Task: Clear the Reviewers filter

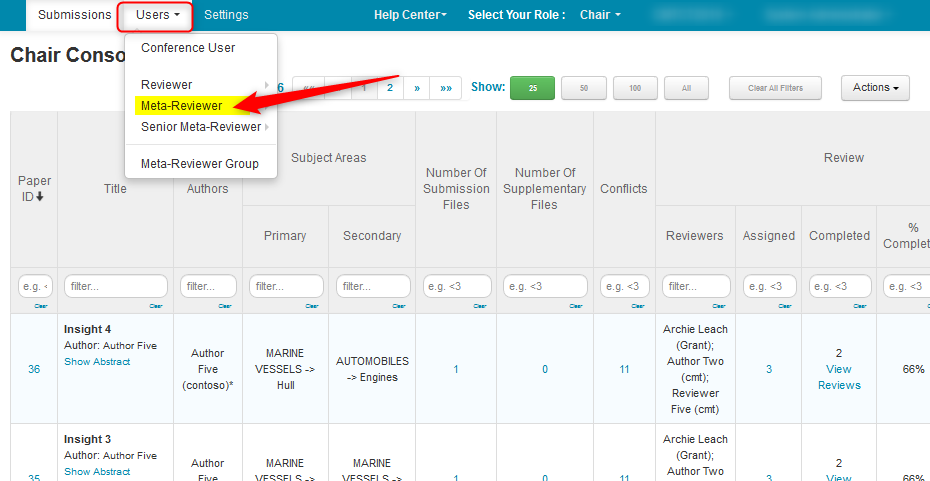Action: pyautogui.click(x=719, y=306)
